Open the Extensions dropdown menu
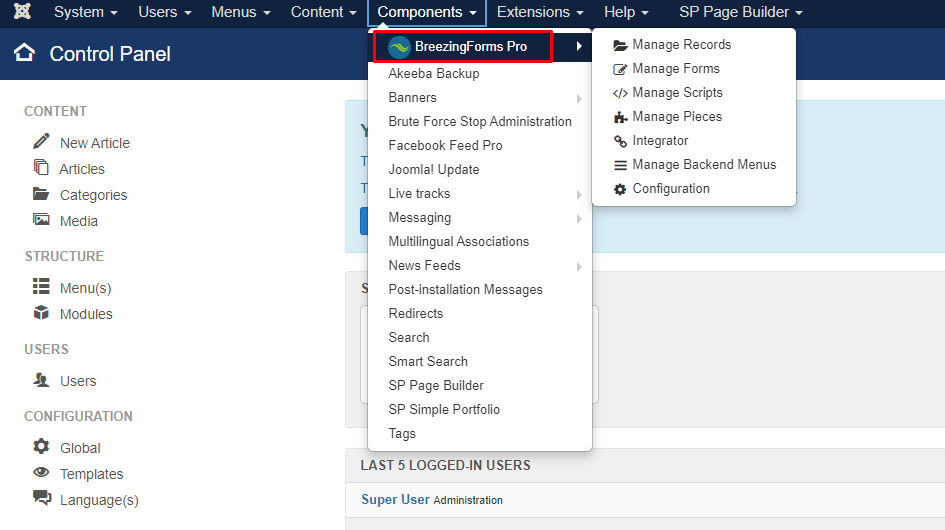This screenshot has width=945, height=530. (x=540, y=12)
